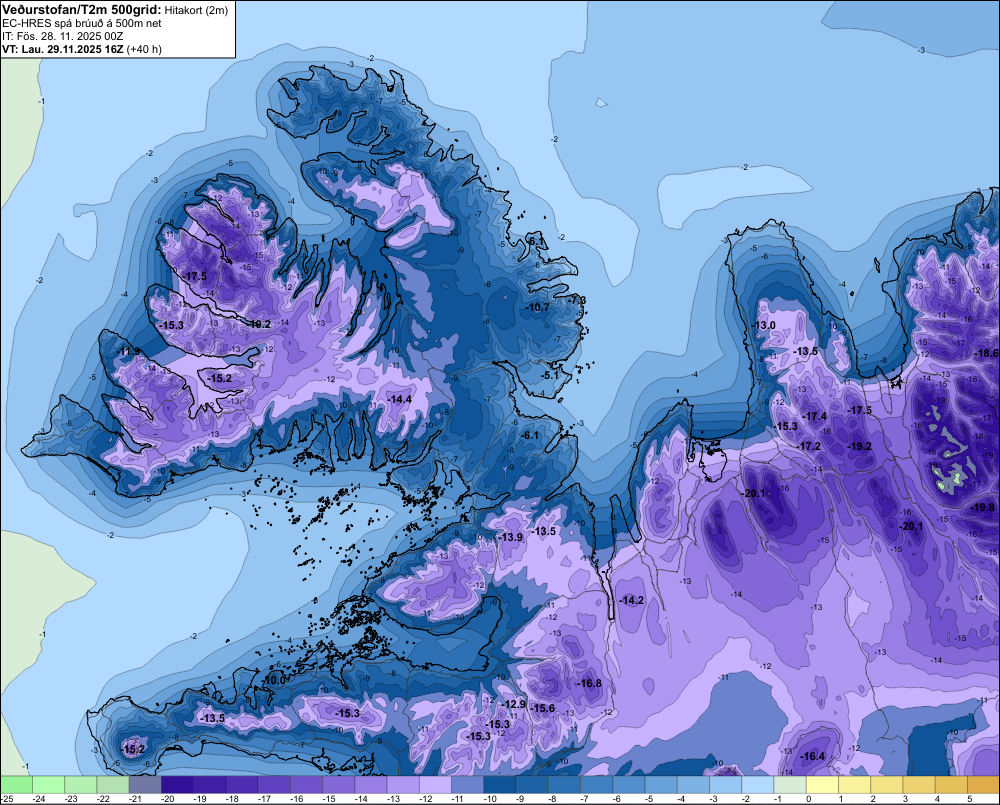The width and height of the screenshot is (1000, 805).
Task: Click the -17.4 temperature value on the map
Action: pos(815,417)
